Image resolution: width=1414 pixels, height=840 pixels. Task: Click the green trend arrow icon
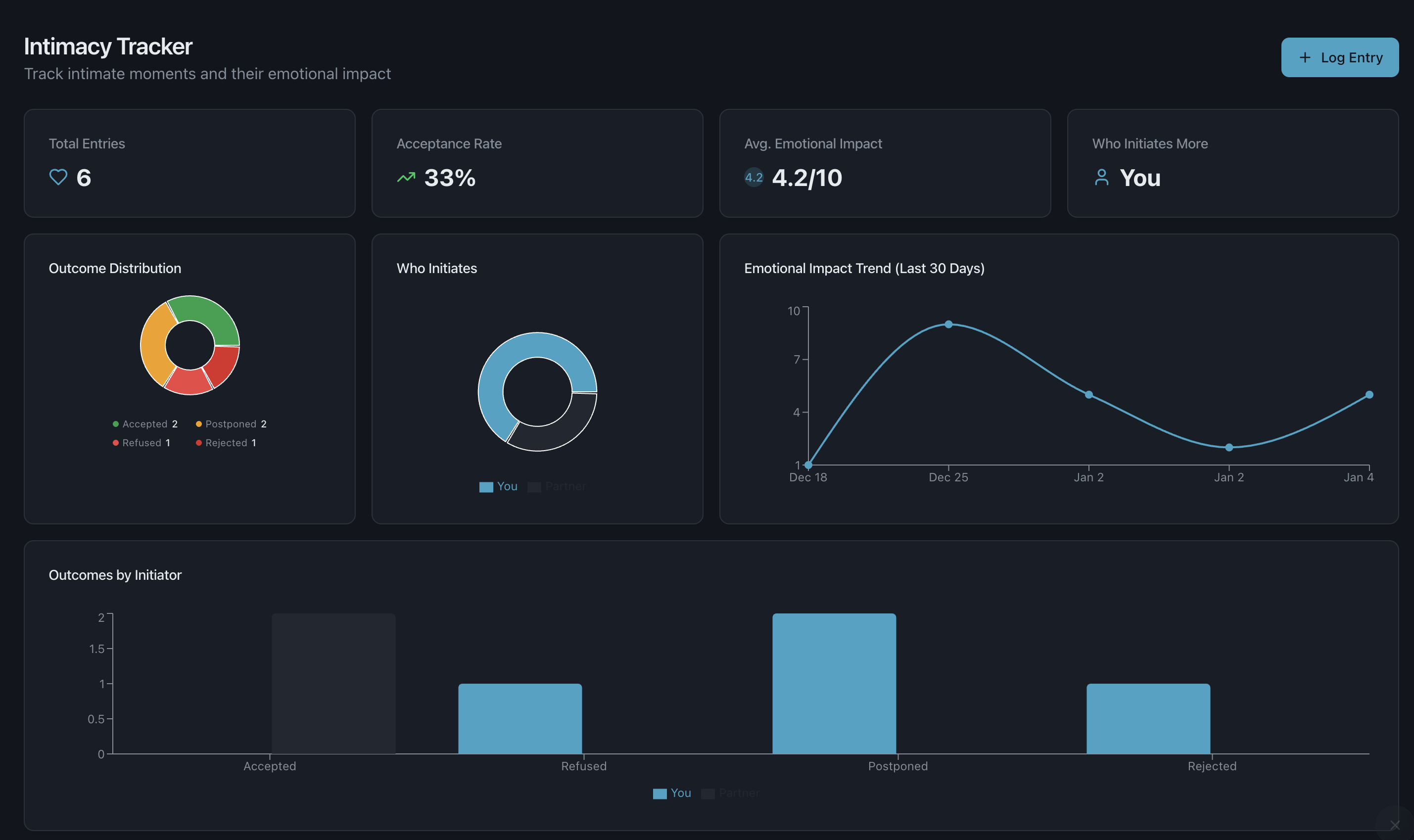tap(406, 177)
